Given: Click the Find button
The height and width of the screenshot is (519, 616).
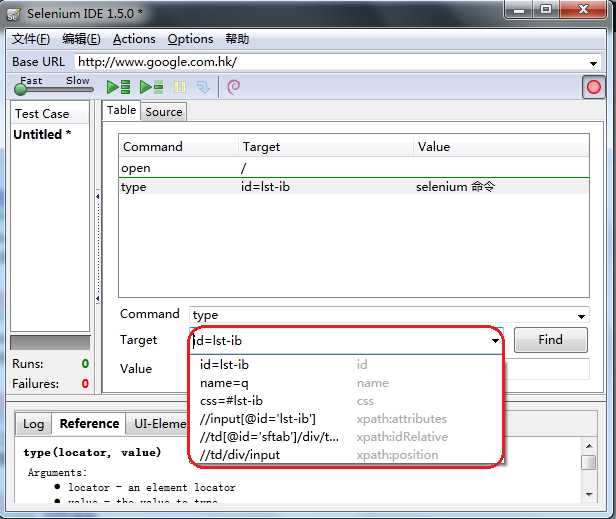Looking at the screenshot, I should tap(551, 339).
